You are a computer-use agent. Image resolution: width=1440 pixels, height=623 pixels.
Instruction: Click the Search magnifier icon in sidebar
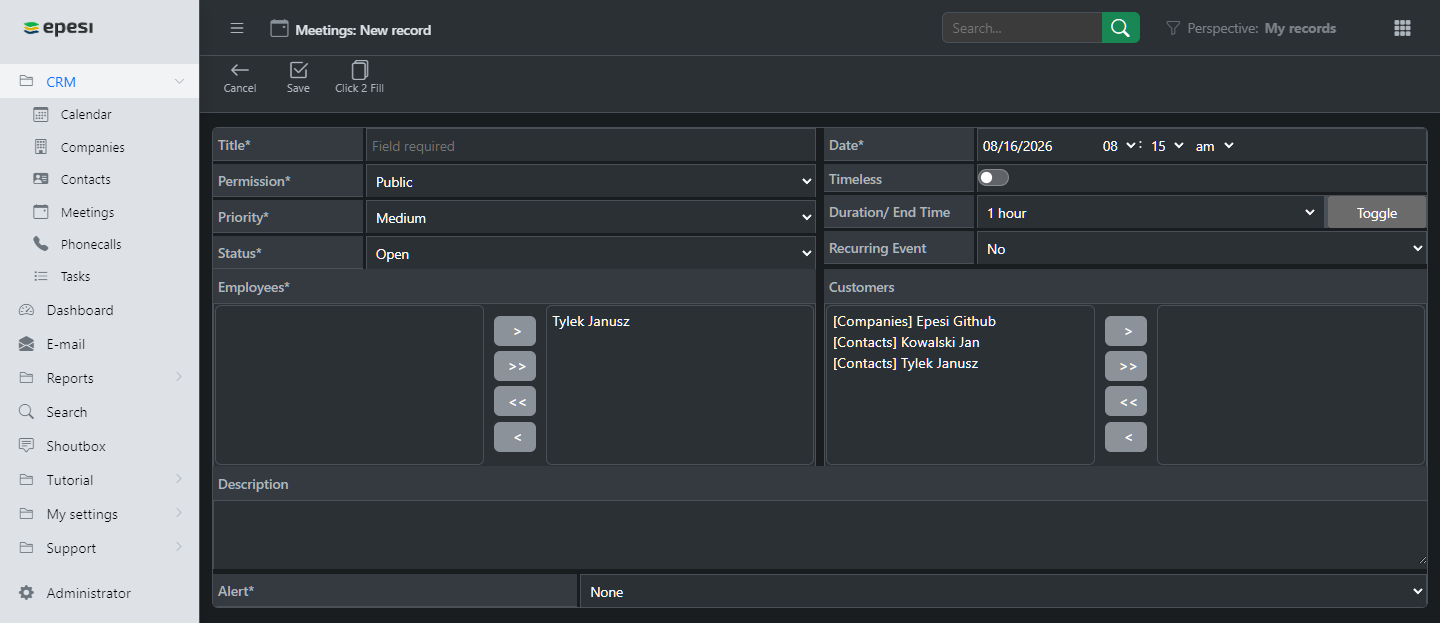tap(27, 412)
